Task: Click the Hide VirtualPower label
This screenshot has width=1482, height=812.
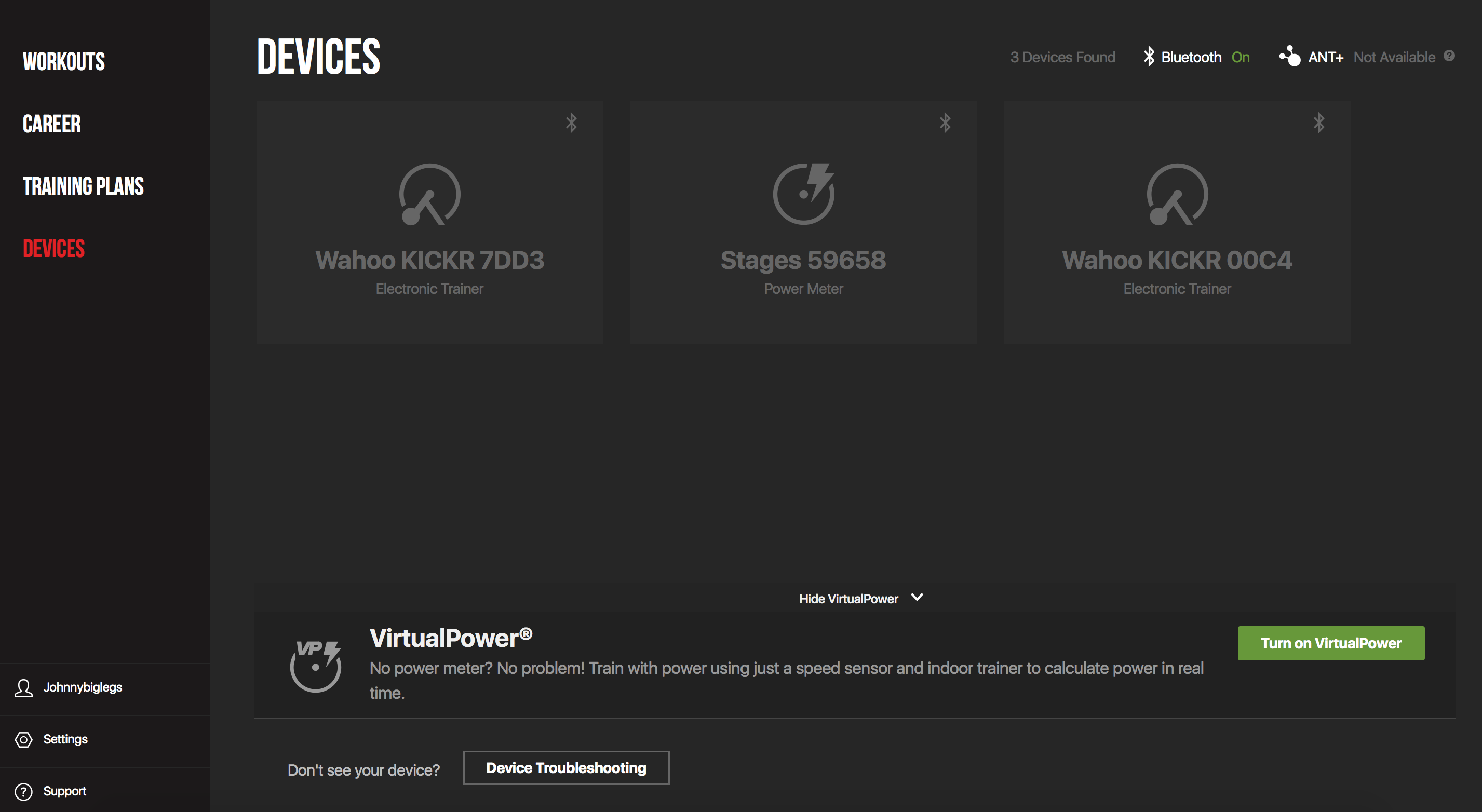Action: [848, 599]
